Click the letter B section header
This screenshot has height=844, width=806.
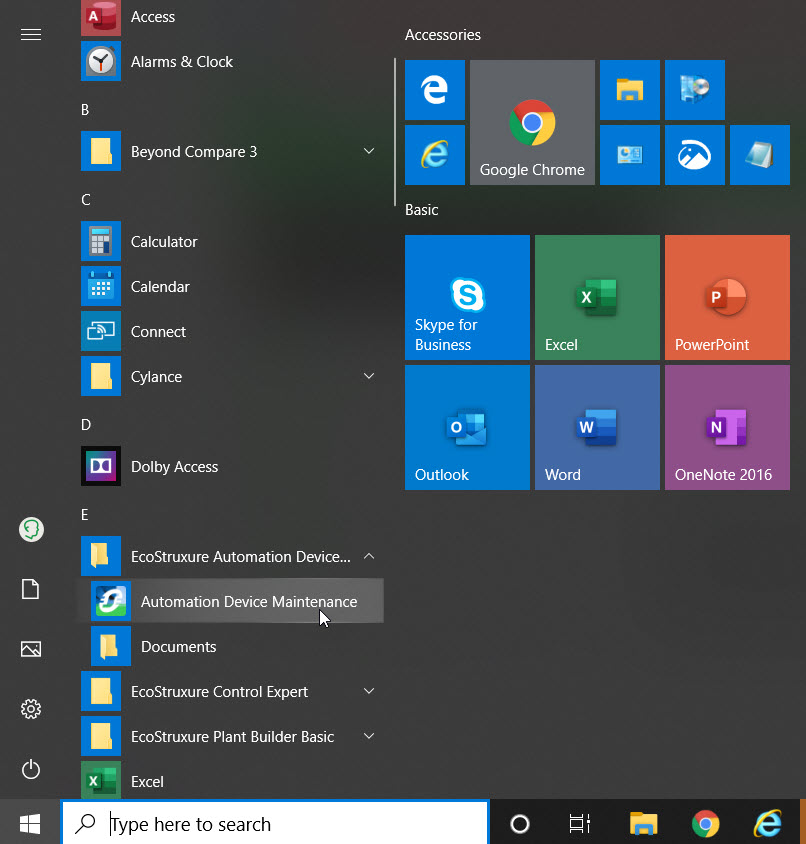(85, 110)
